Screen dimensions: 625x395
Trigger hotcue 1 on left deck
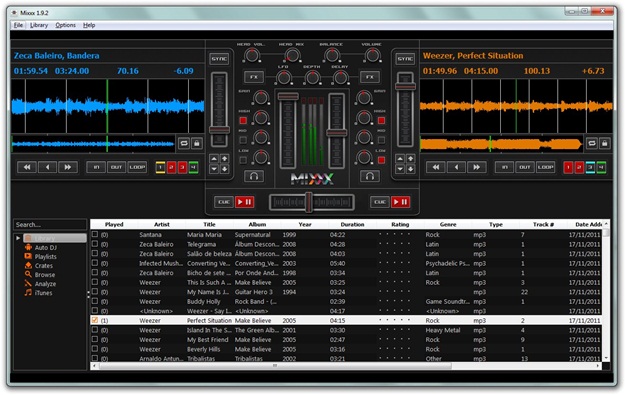pyautogui.click(x=160, y=167)
